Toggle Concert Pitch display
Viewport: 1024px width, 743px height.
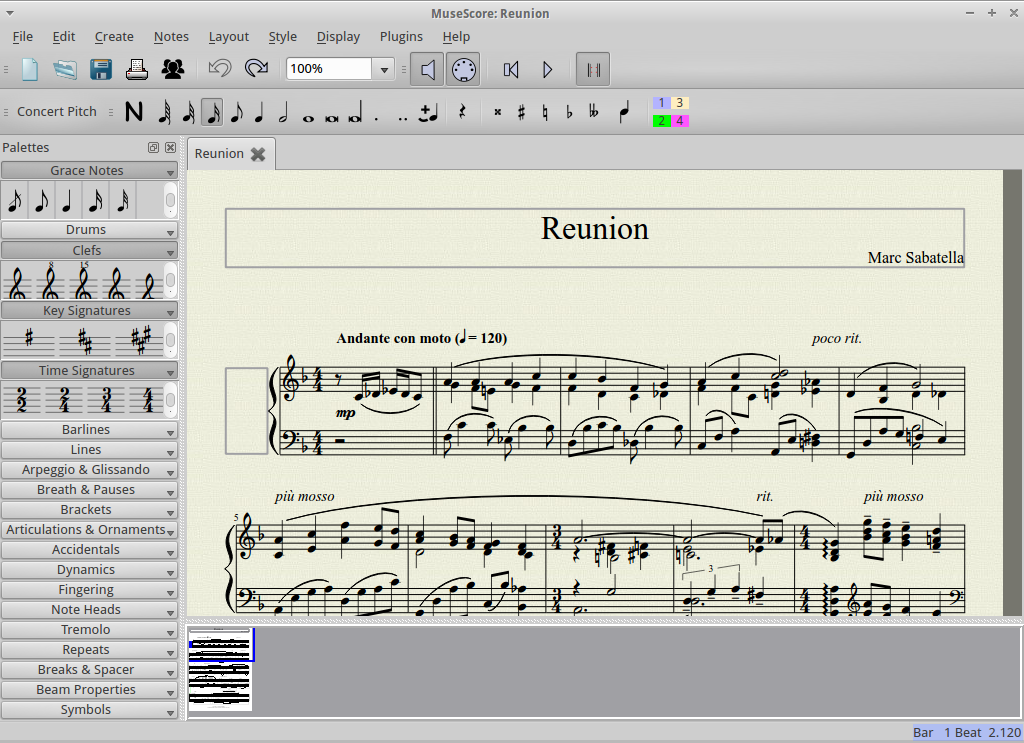pos(57,112)
